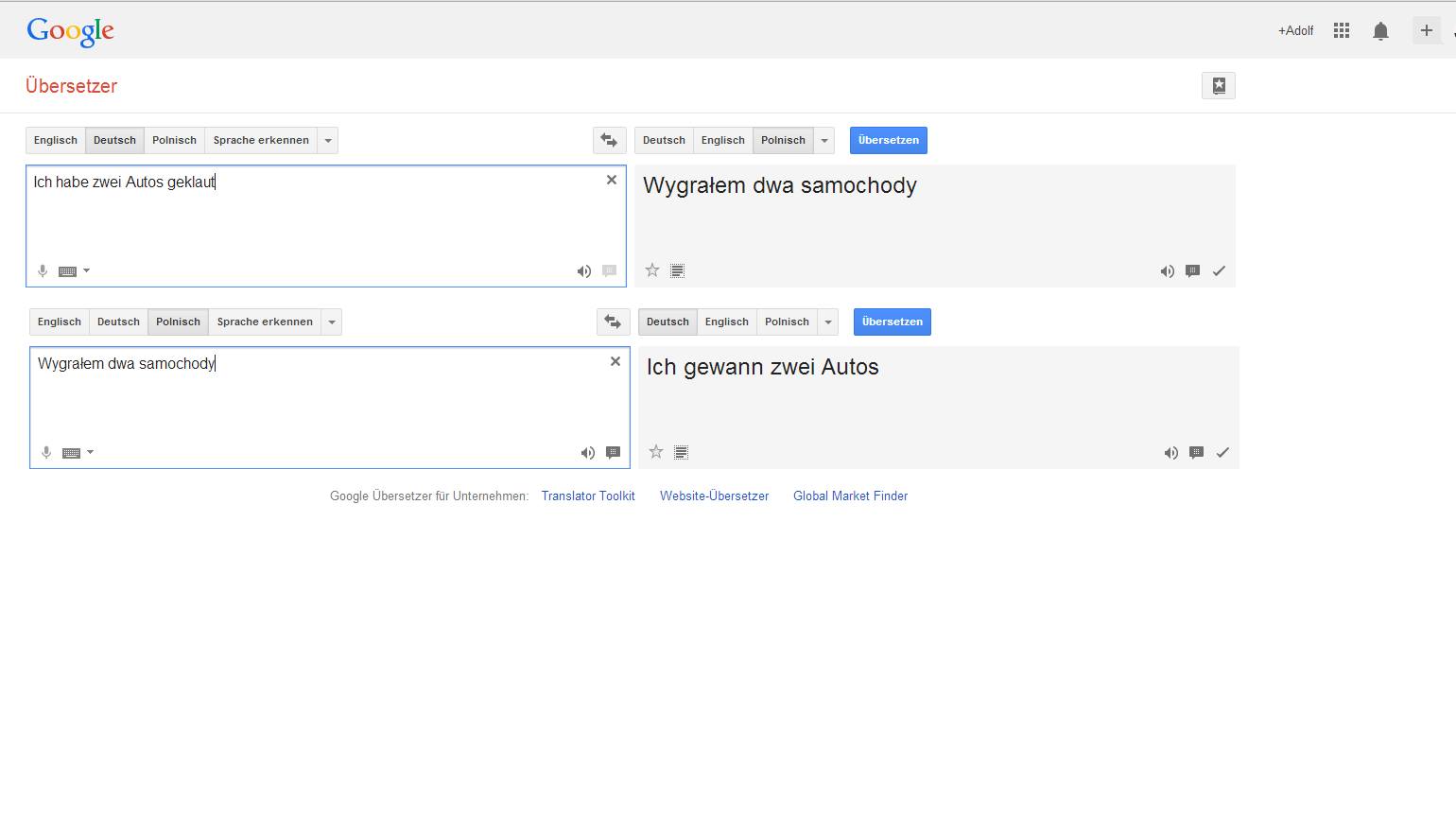Open upper source language list dropdown
The height and width of the screenshot is (835, 1456).
328,140
